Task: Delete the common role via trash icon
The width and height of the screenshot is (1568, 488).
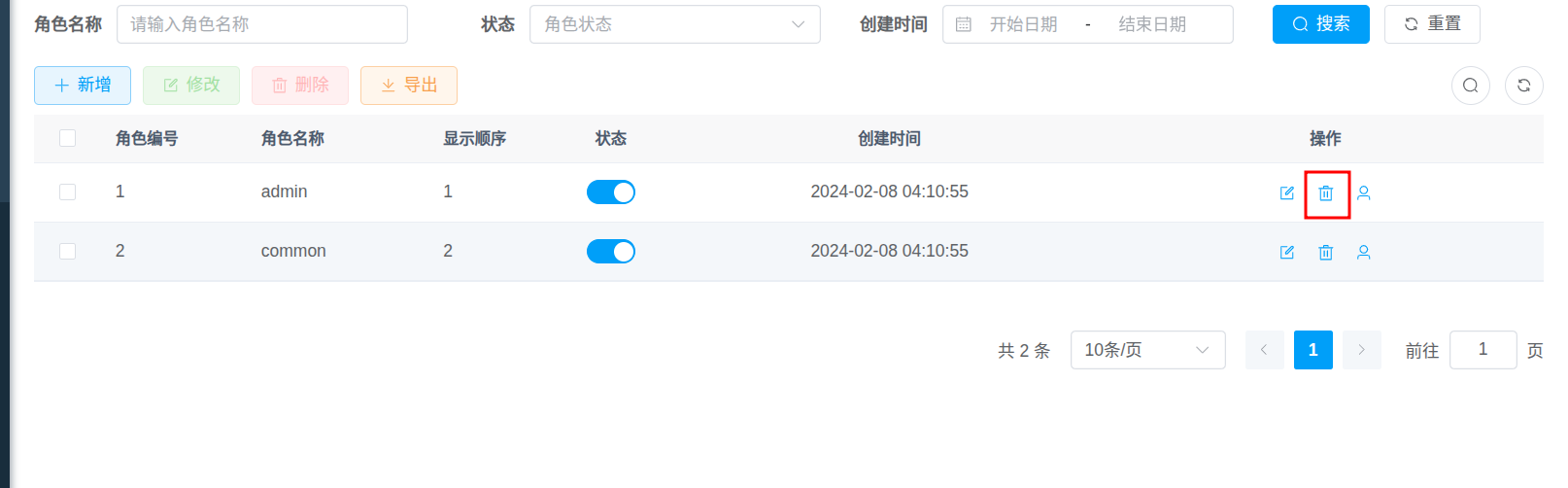Action: pos(1326,253)
